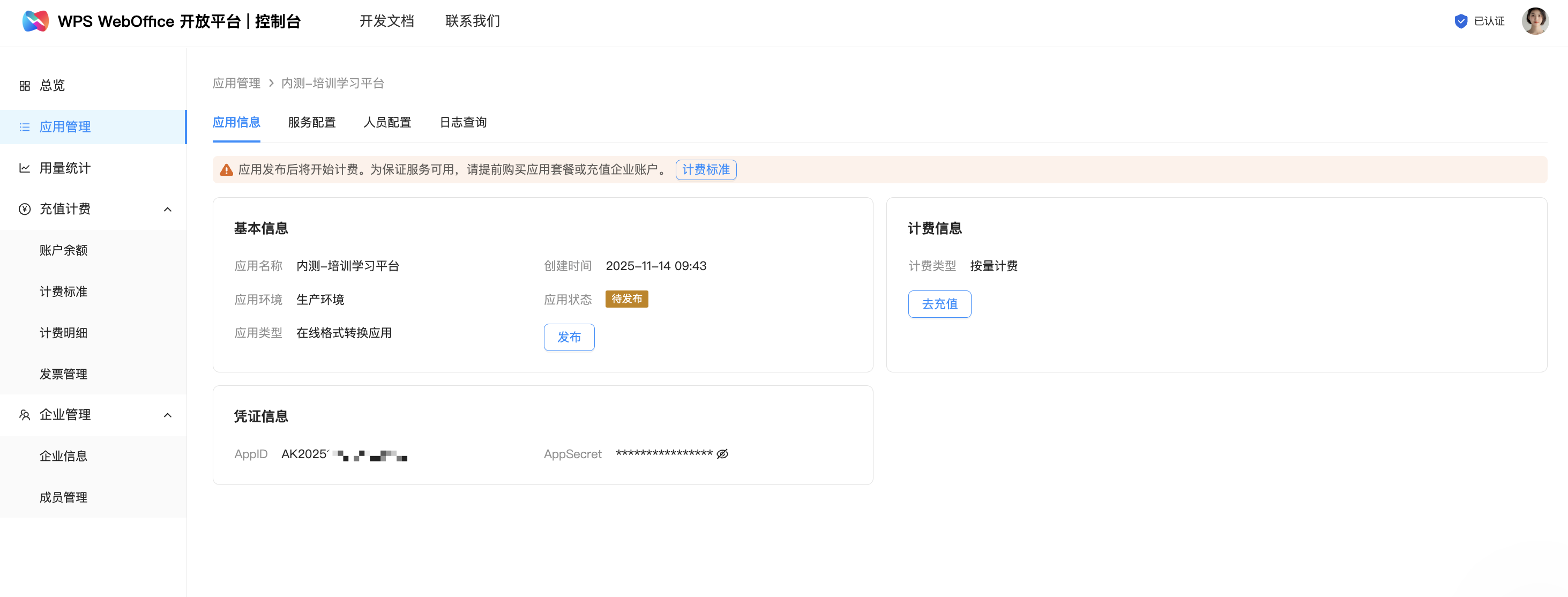The image size is (1568, 597).
Task: Publish the app via 发布 button
Action: point(569,337)
